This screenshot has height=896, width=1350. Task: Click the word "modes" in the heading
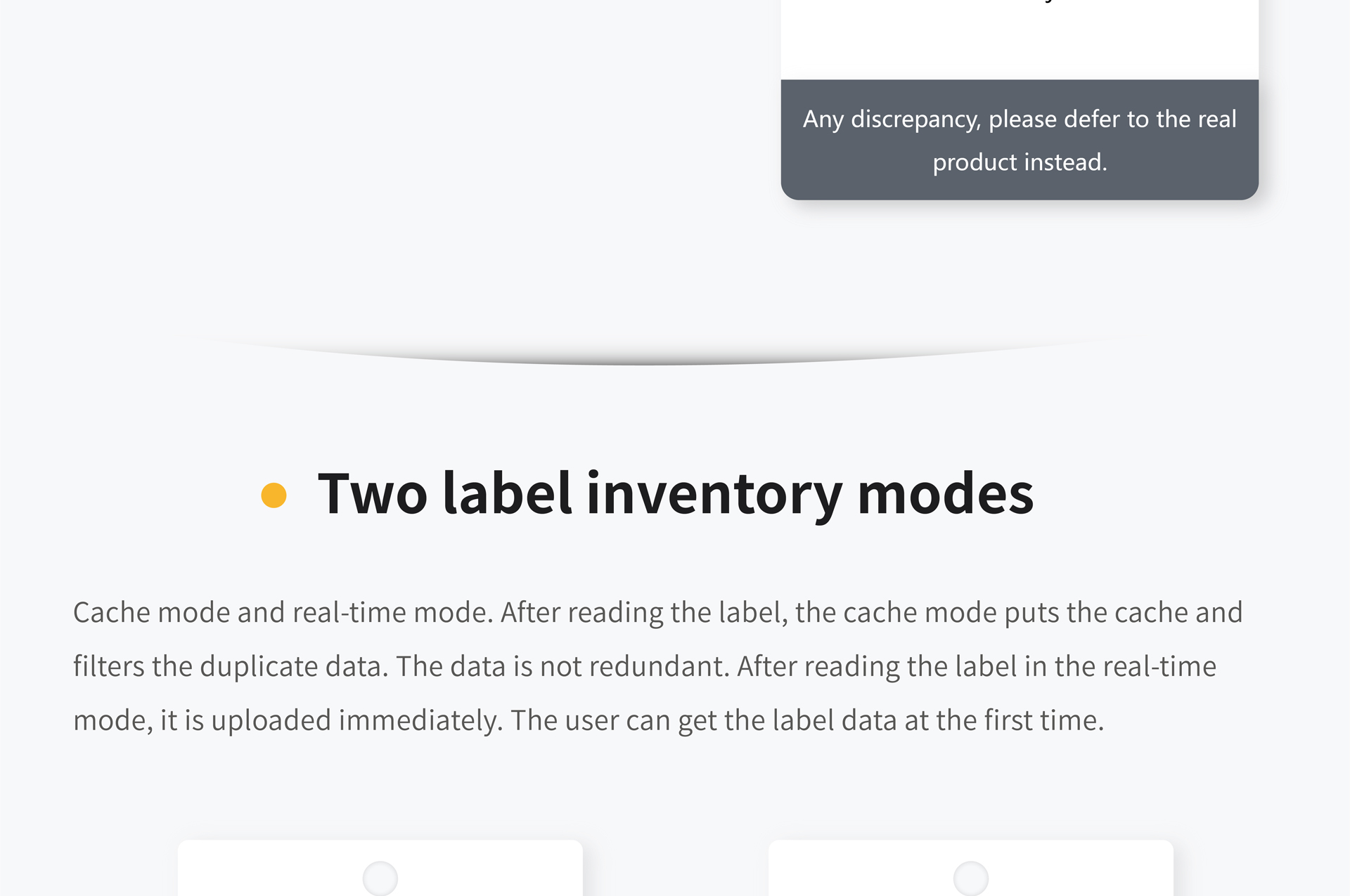[946, 494]
